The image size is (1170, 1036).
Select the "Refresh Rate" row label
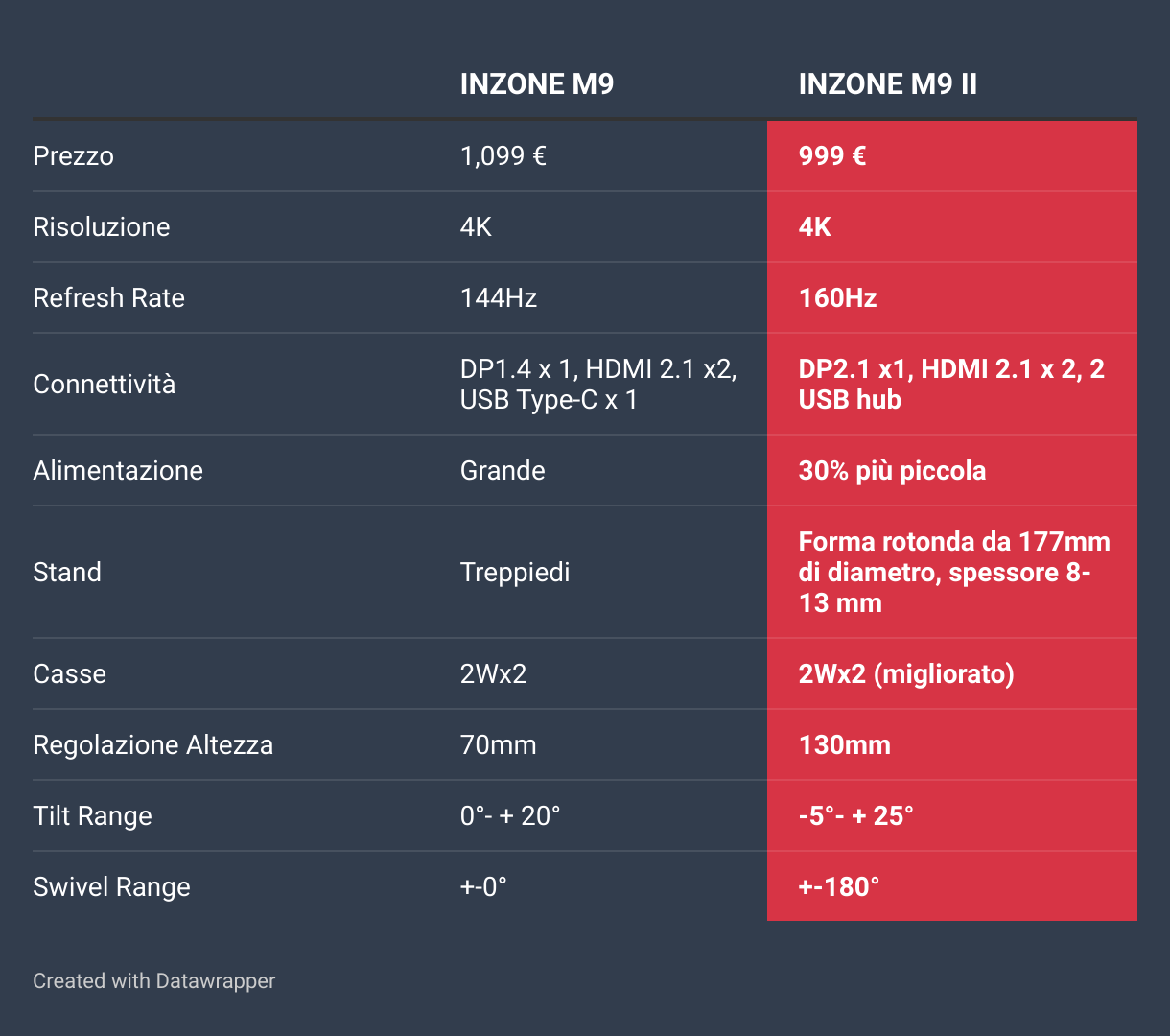point(108,297)
